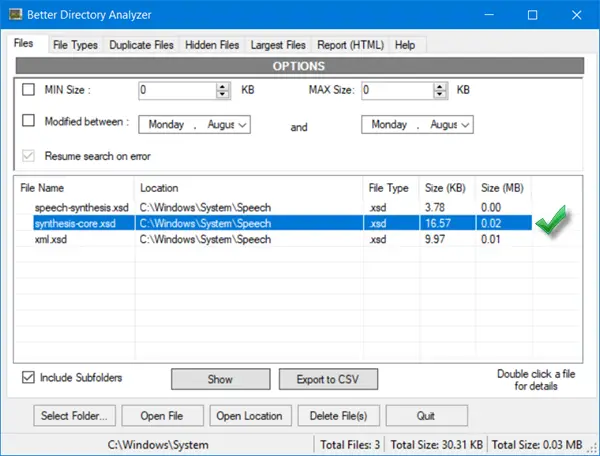
Task: Click the Export to CSV button
Action: [x=328, y=379]
